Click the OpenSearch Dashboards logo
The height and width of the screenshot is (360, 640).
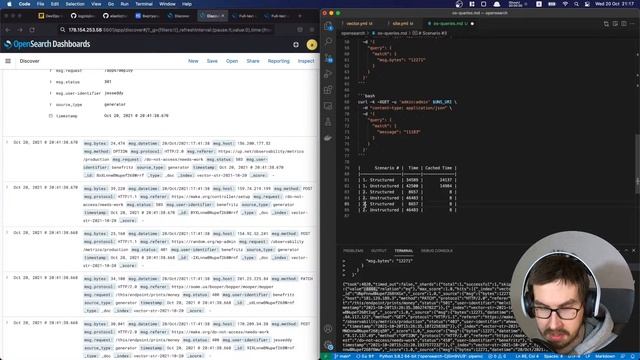(47, 44)
